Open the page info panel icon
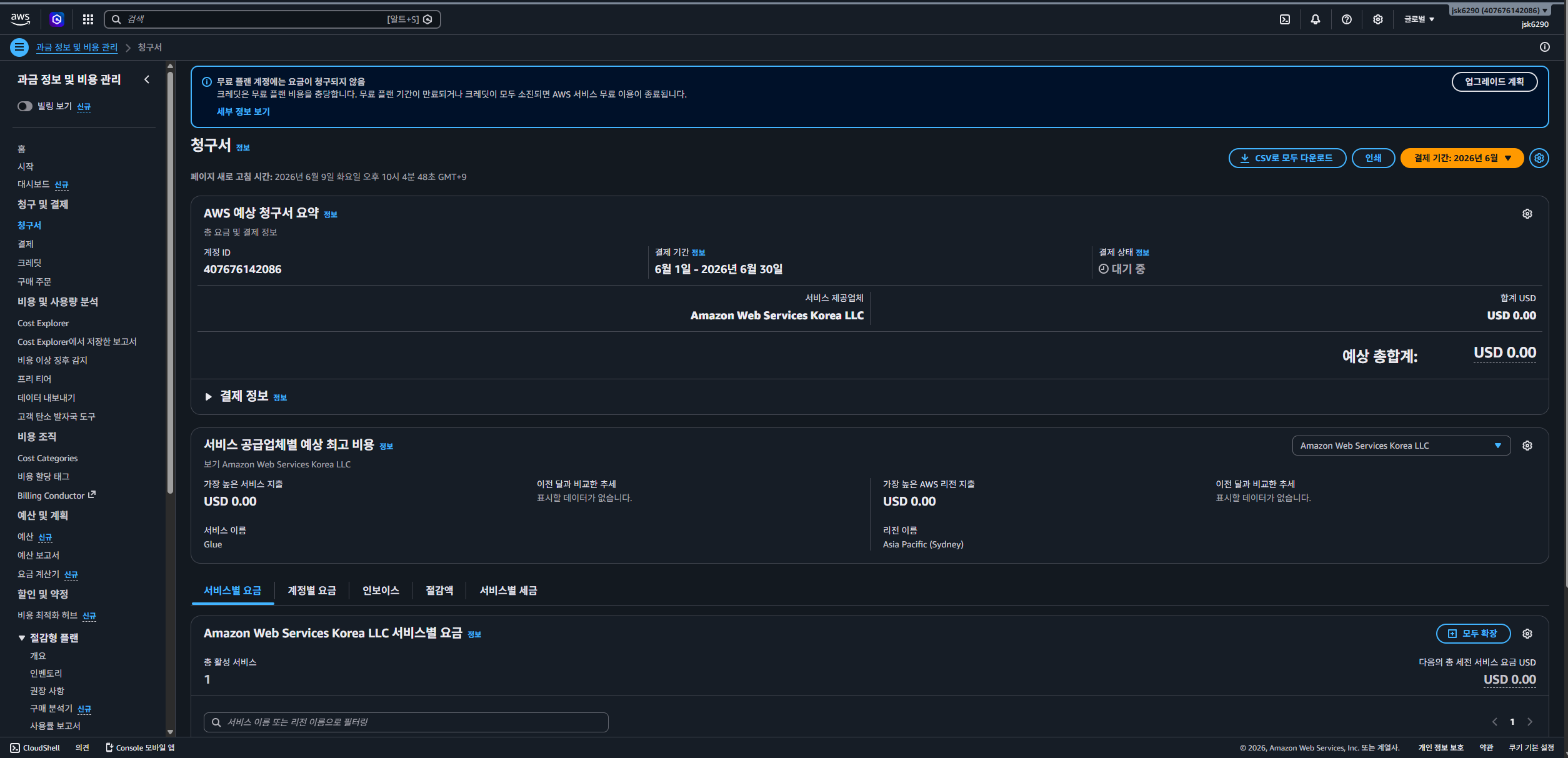The image size is (1568, 758). tap(1545, 47)
